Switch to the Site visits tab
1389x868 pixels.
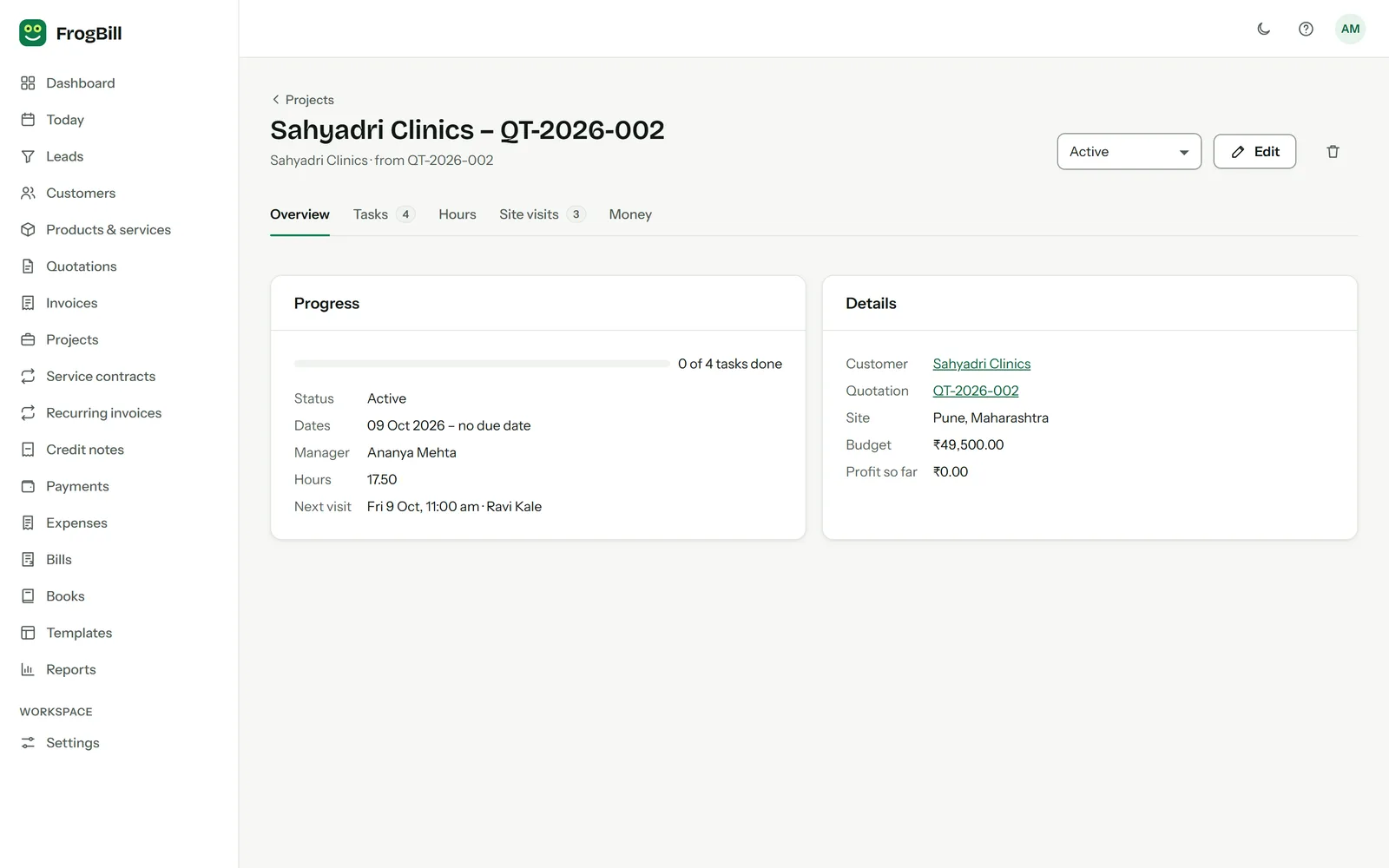[x=543, y=214]
